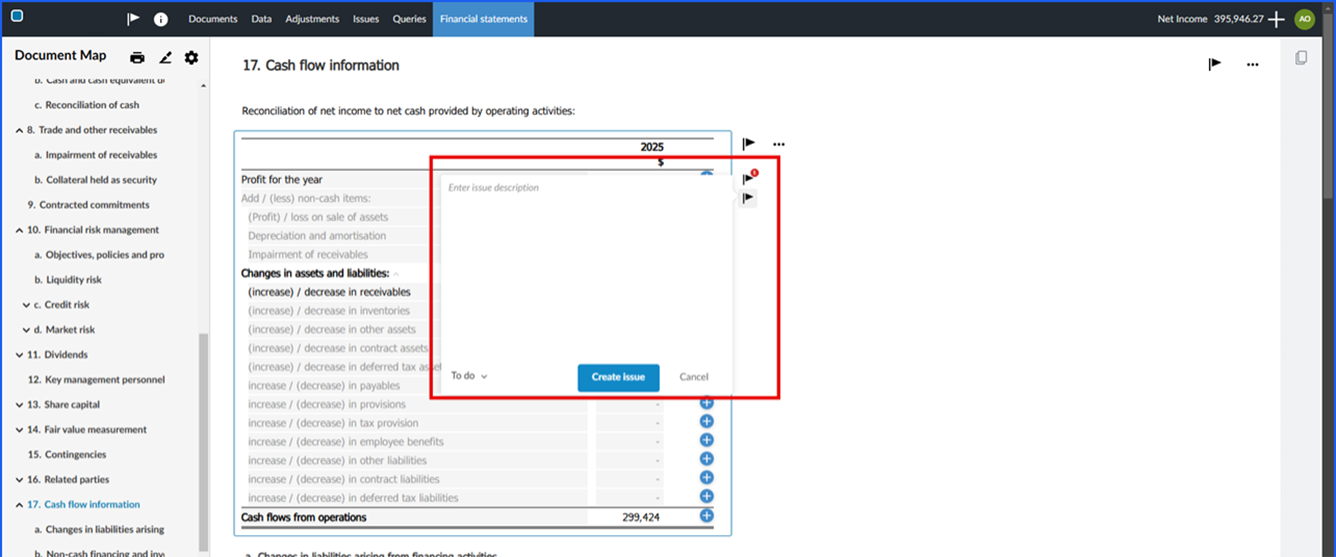Viewport: 1336px width, 557px height.
Task: Print the document from Document Map
Action: point(138,58)
